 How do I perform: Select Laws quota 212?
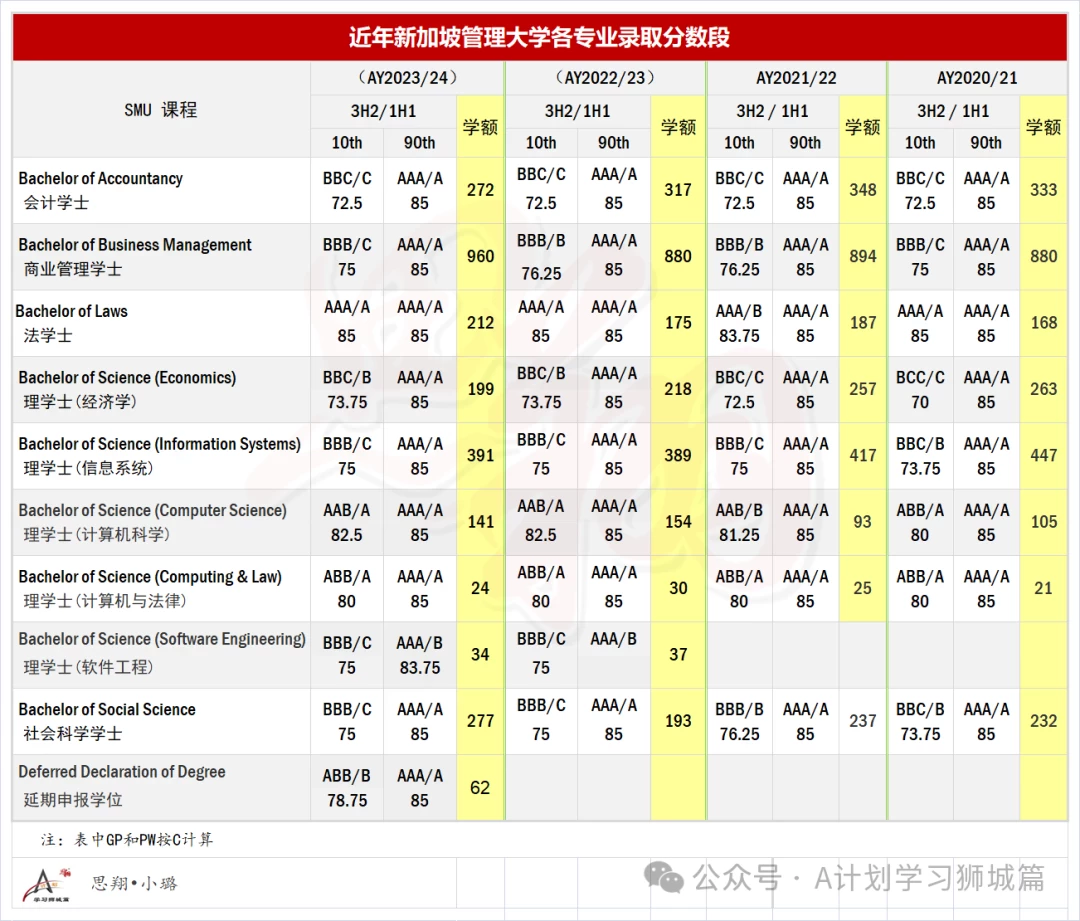click(x=480, y=323)
